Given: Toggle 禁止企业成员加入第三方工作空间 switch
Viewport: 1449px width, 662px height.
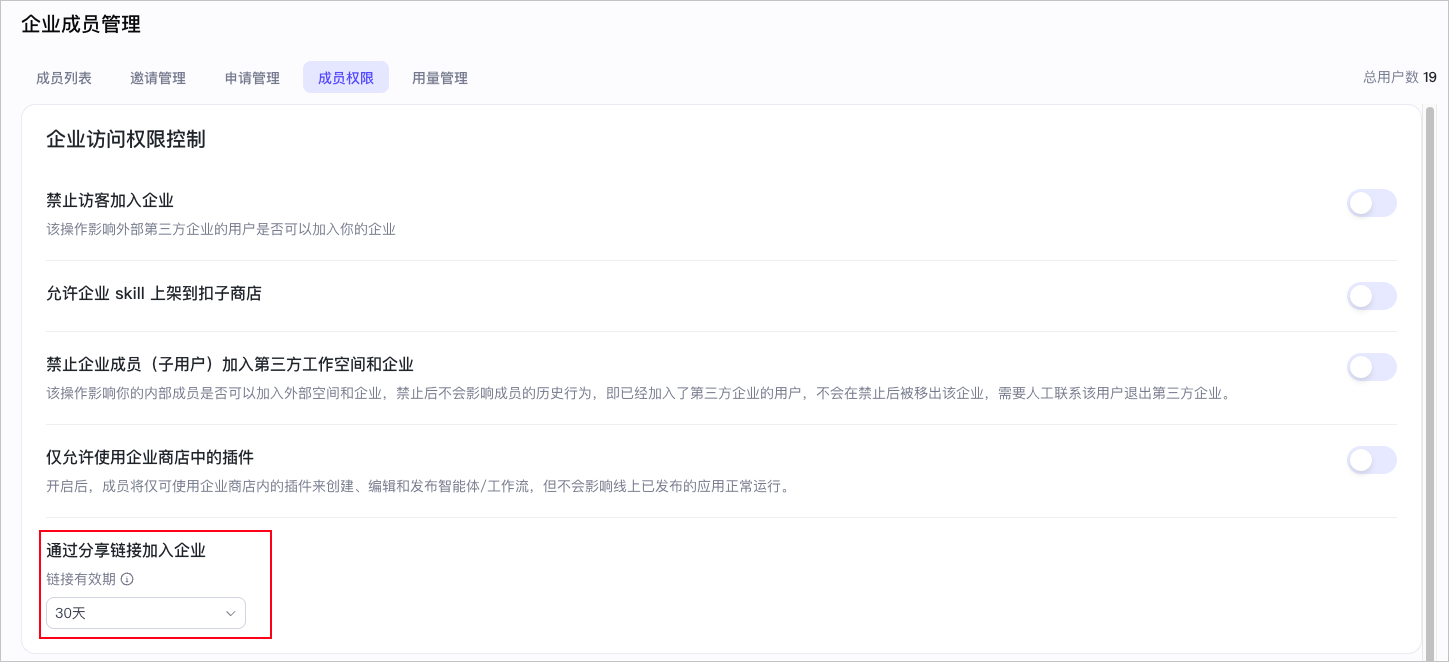Looking at the screenshot, I should [x=1371, y=367].
